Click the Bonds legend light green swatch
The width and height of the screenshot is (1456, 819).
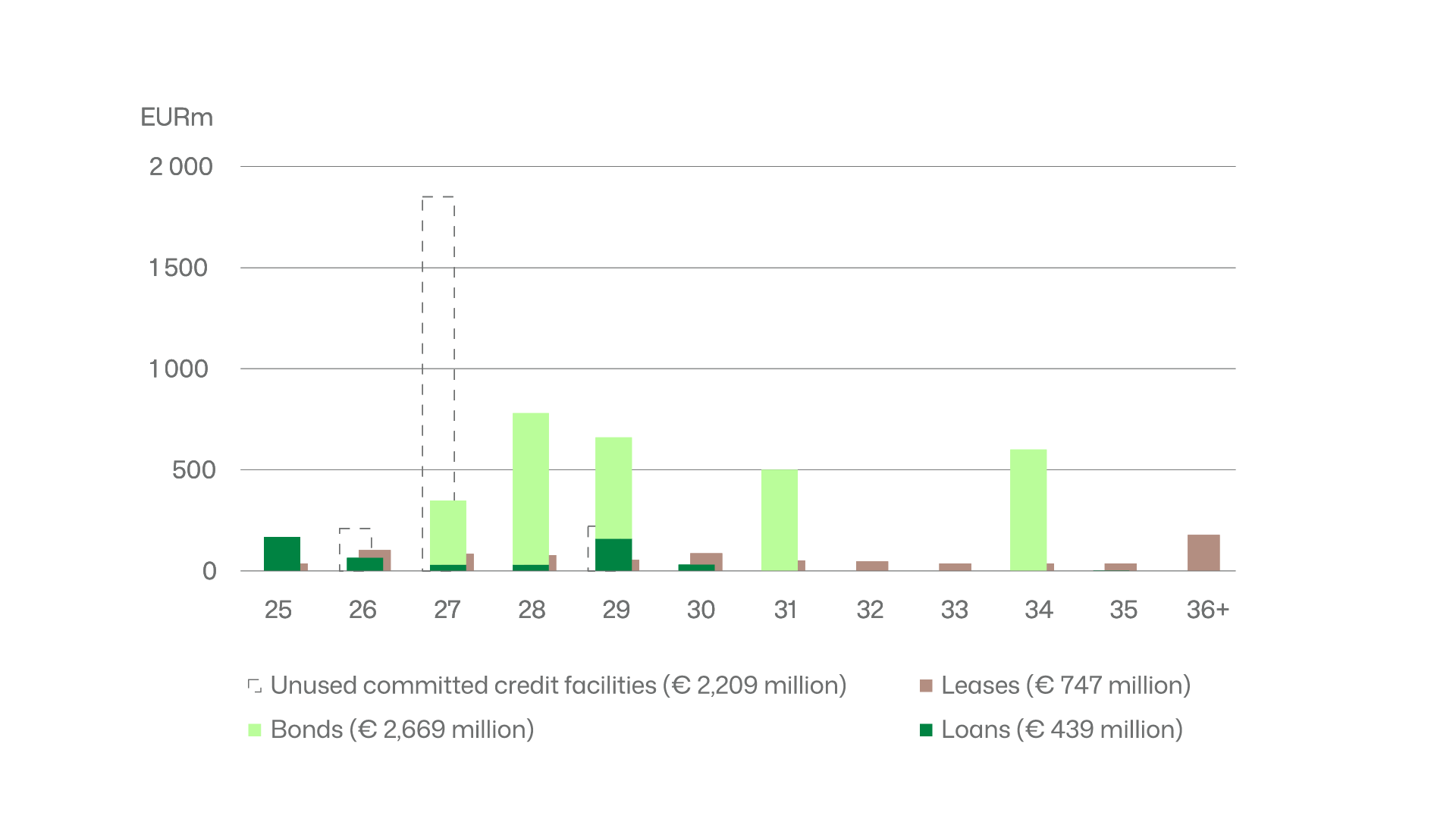point(255,730)
